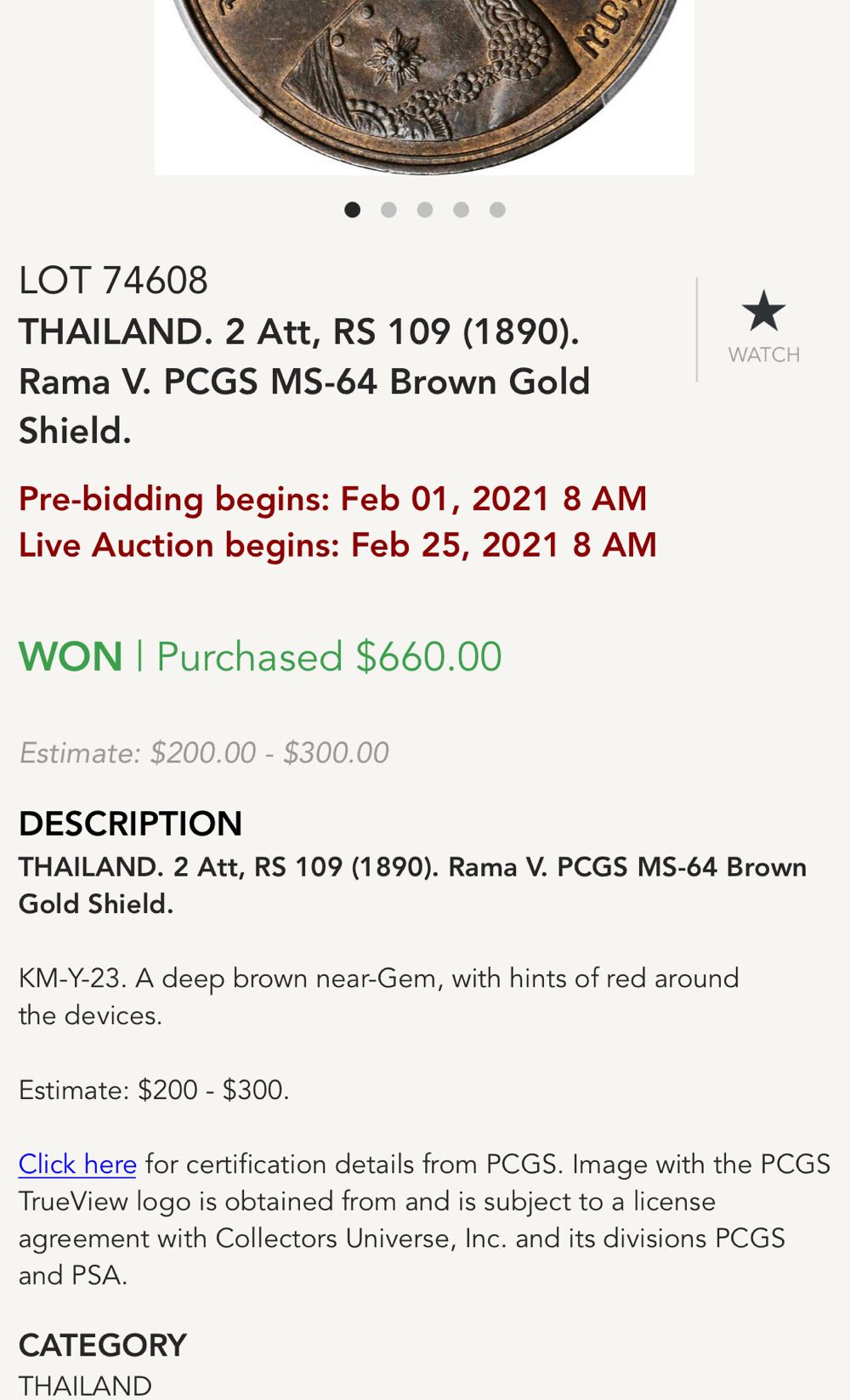Click the Live Auction begins date line

click(x=337, y=545)
